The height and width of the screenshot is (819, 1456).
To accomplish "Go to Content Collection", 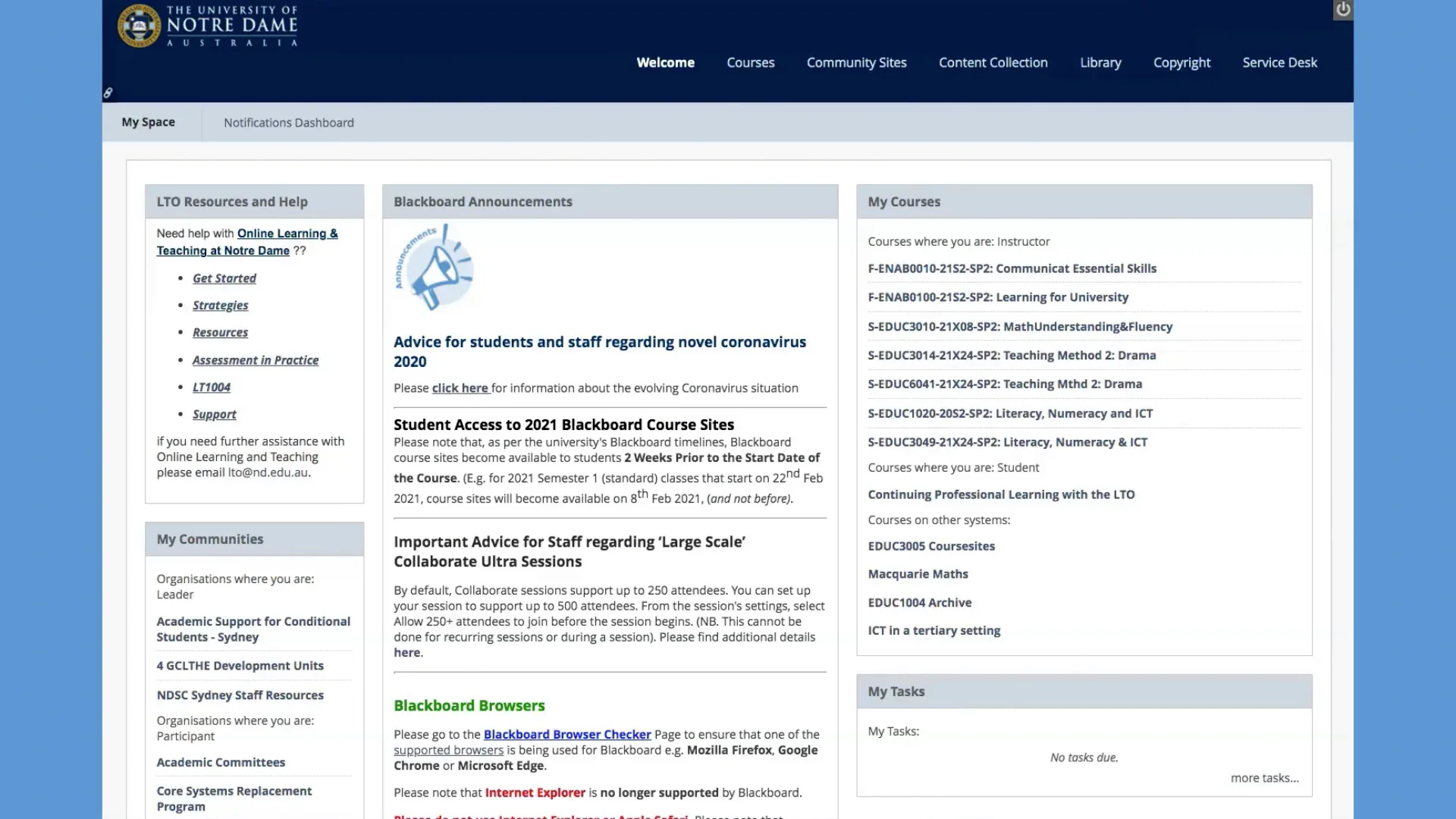I will [x=993, y=63].
